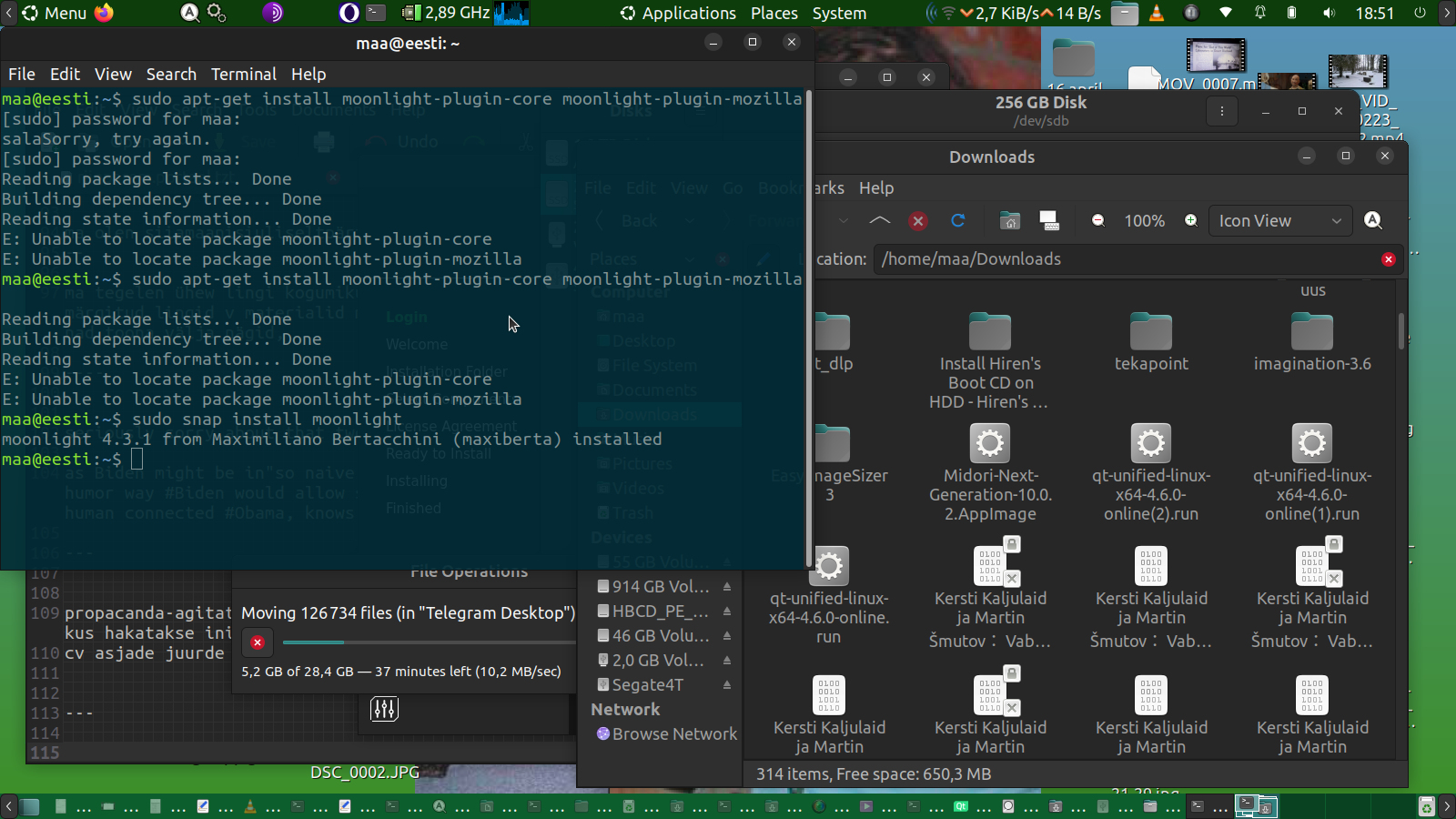Expand the forward history dropdown arrow
Viewport: 1456px width, 819px height.
point(844,221)
